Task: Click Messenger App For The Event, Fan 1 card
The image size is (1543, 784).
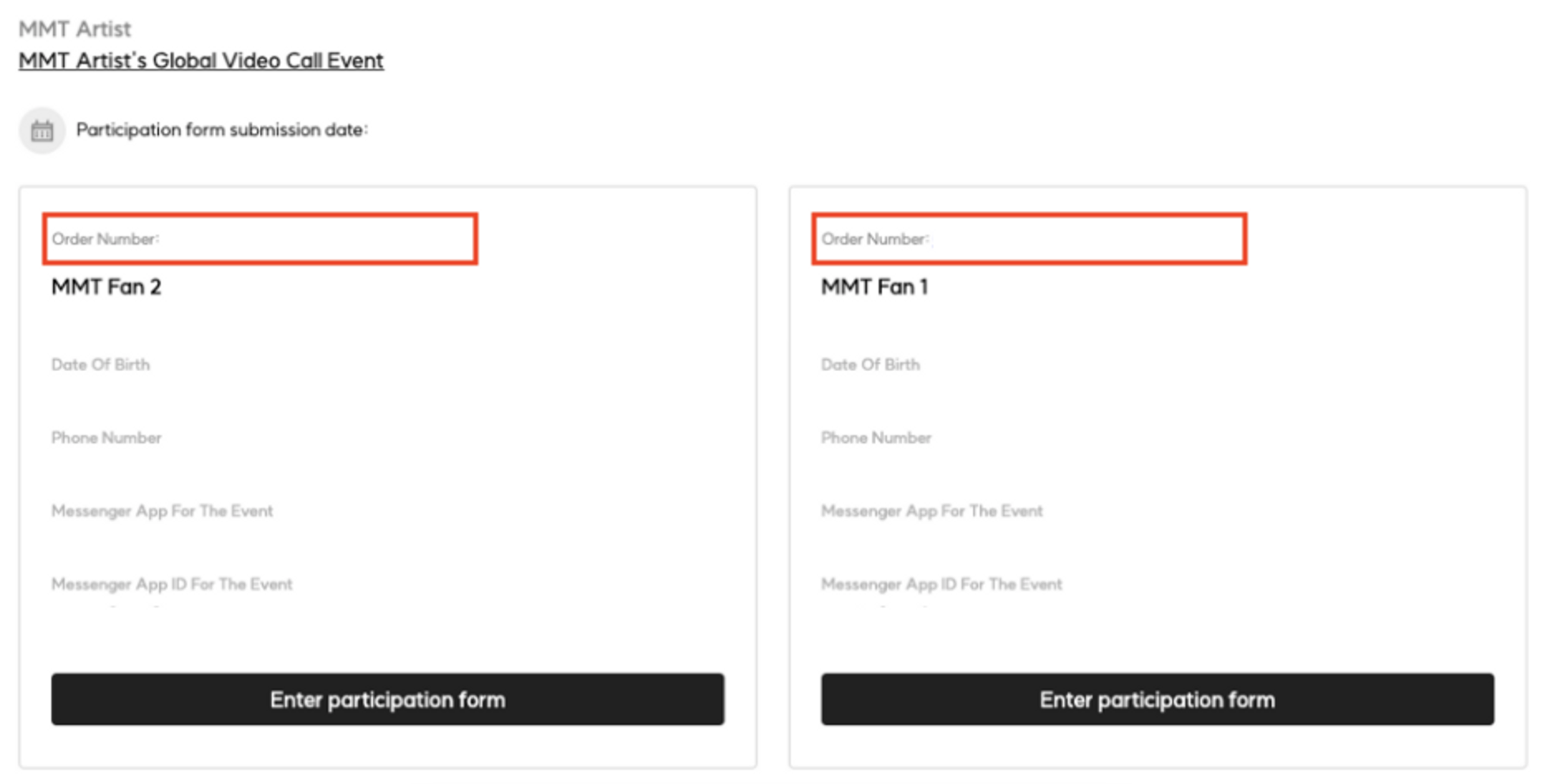Action: pos(931,511)
